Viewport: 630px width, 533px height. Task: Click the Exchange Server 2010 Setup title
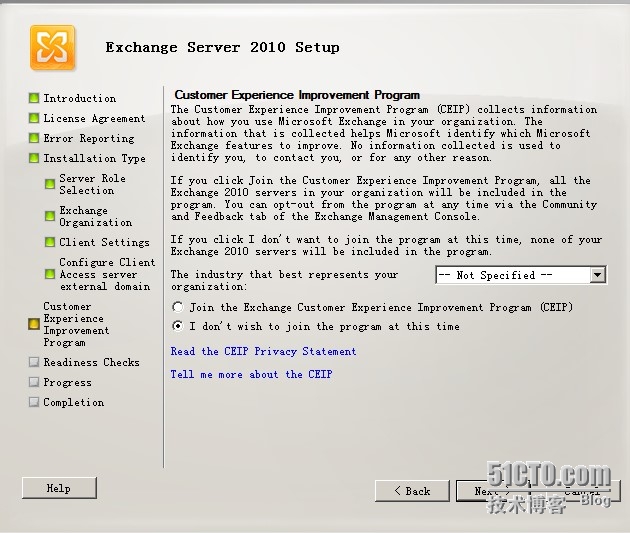[223, 47]
